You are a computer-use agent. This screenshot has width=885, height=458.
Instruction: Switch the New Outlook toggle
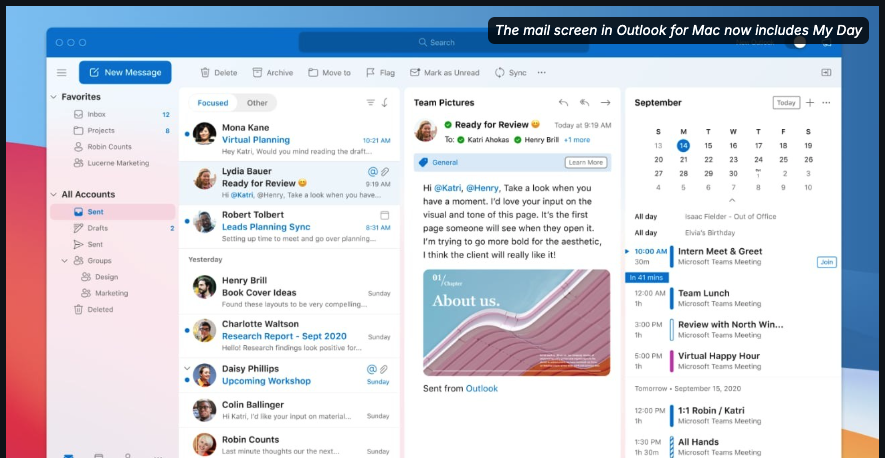(796, 43)
